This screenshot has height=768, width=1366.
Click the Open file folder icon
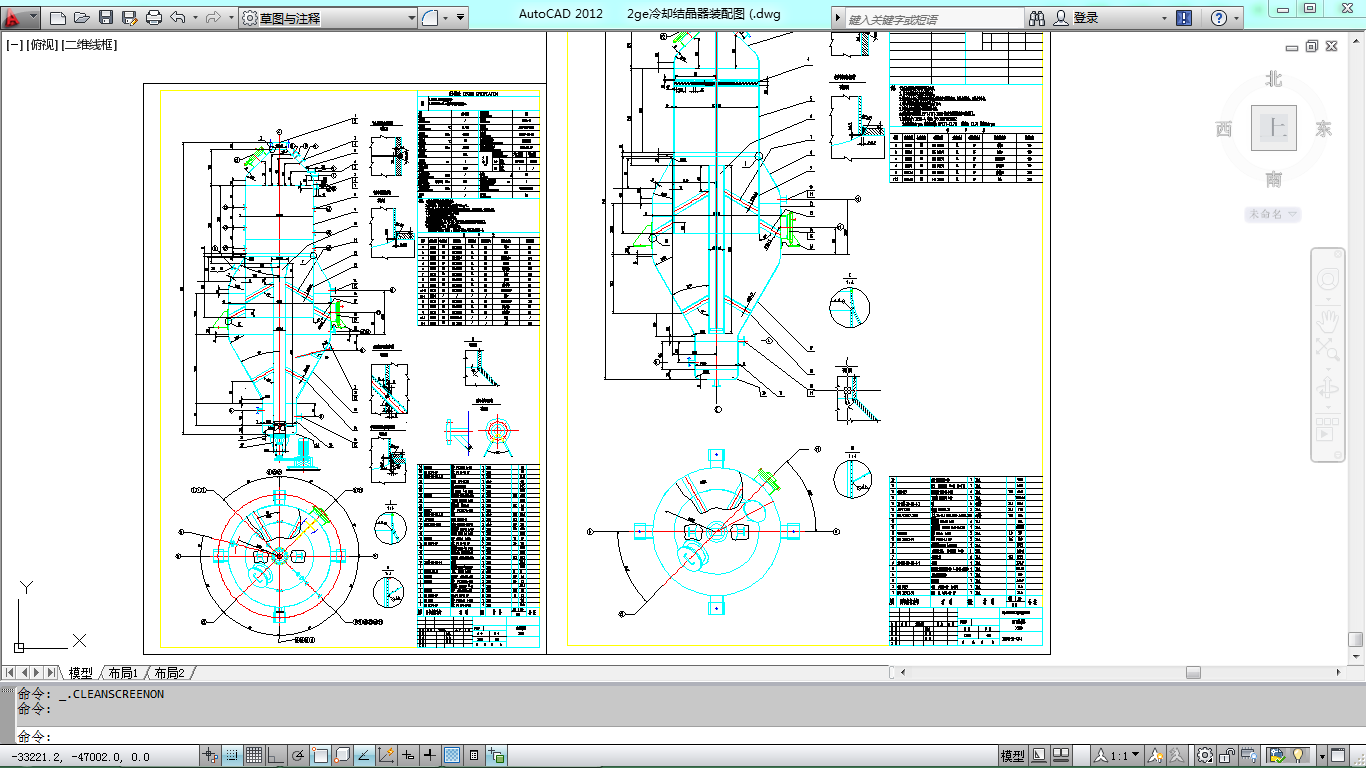pyautogui.click(x=82, y=18)
